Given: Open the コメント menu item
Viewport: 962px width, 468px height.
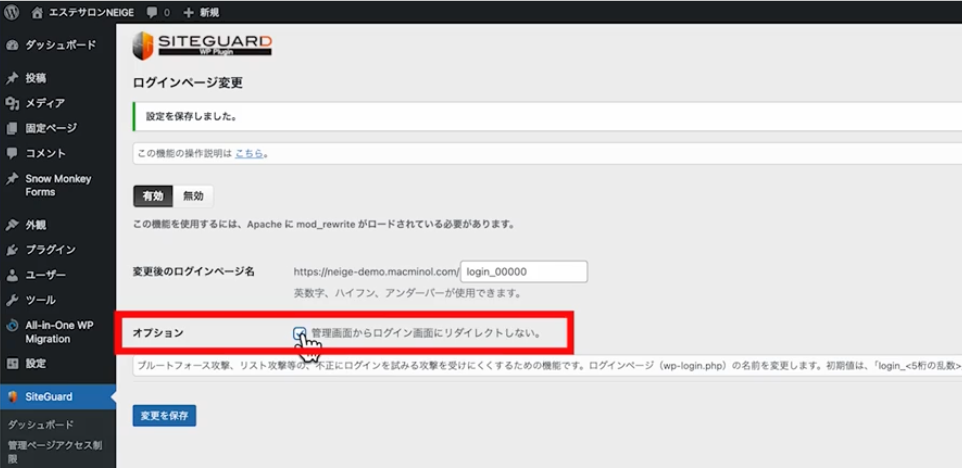Looking at the screenshot, I should (x=45, y=153).
